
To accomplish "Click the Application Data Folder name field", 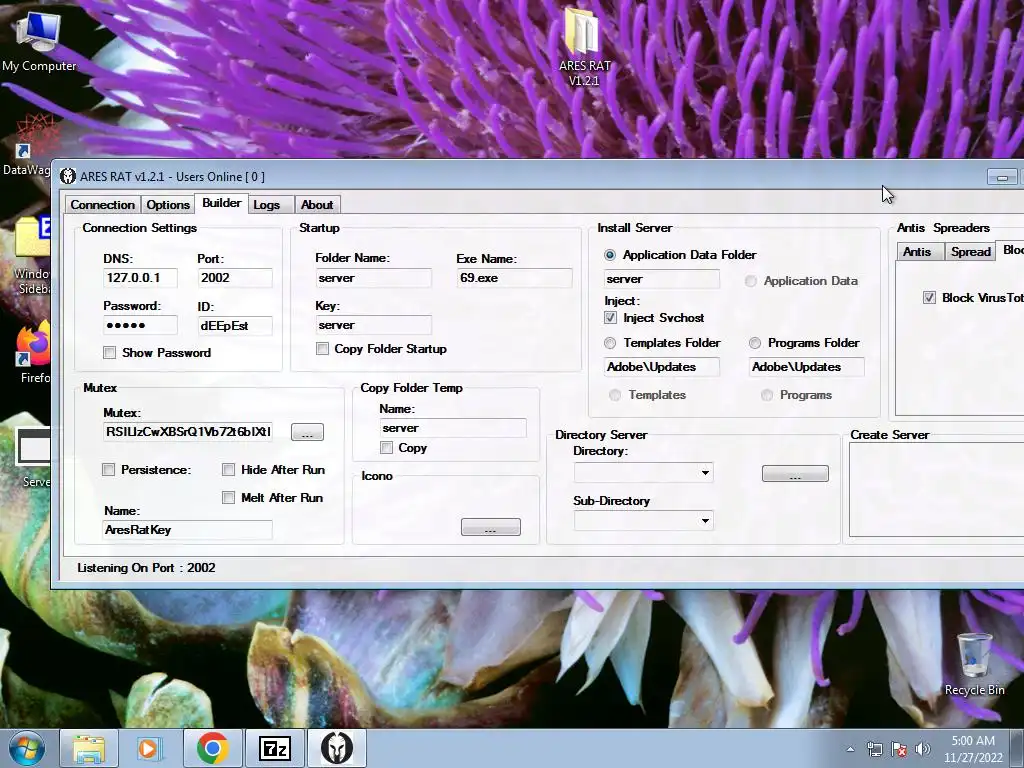I will [x=662, y=279].
